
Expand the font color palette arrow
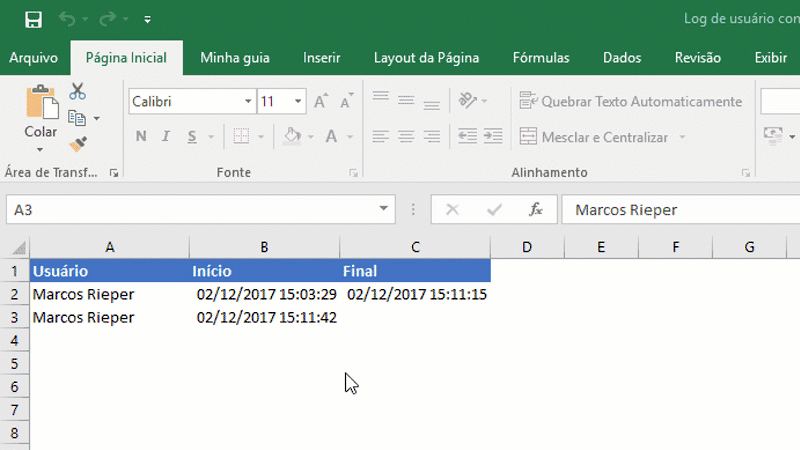click(x=350, y=137)
